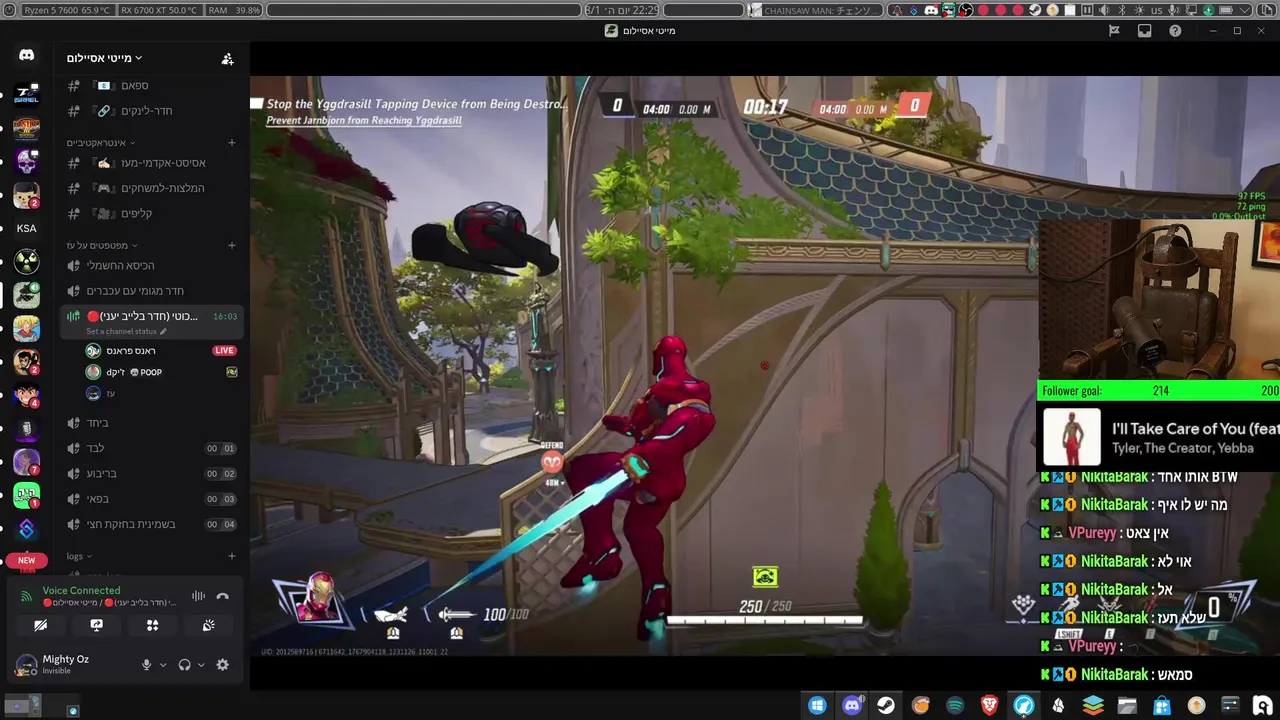Open Brave browser from taskbar
Viewport: 1280px width, 720px height.
point(990,705)
